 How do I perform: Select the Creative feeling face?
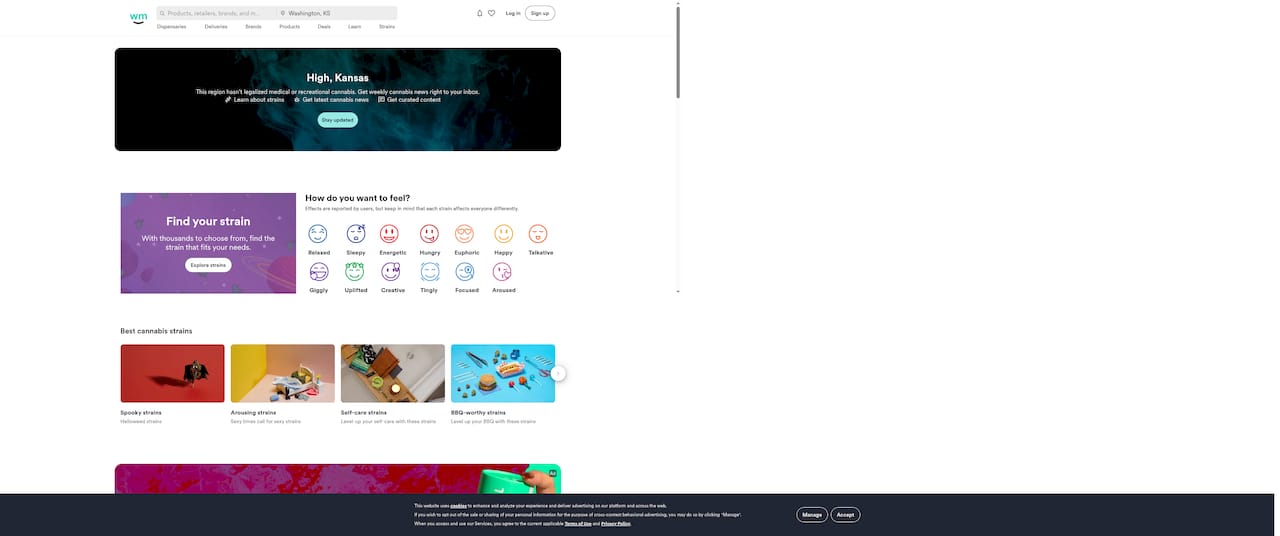391,271
